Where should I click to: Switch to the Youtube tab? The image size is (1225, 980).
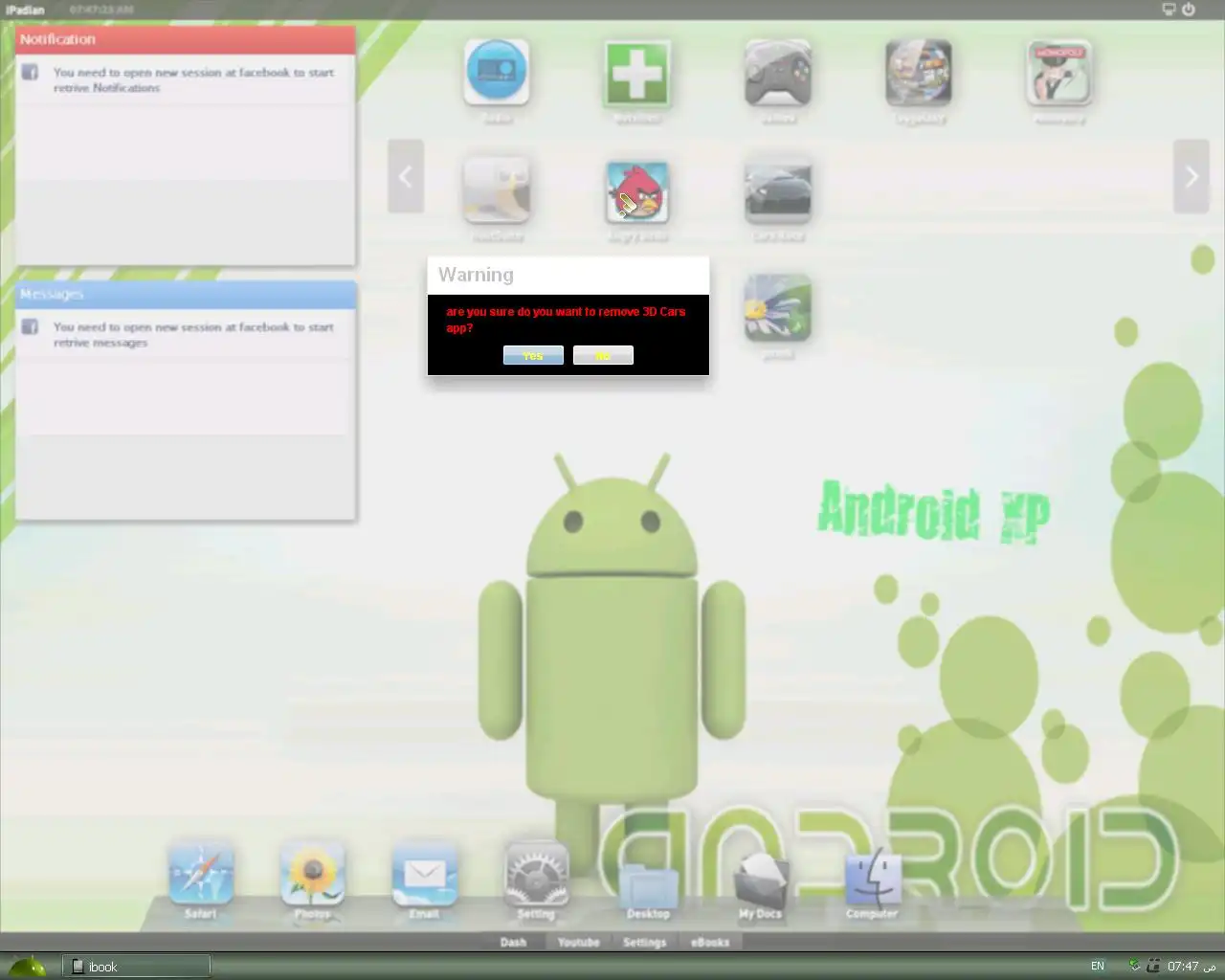[x=579, y=942]
